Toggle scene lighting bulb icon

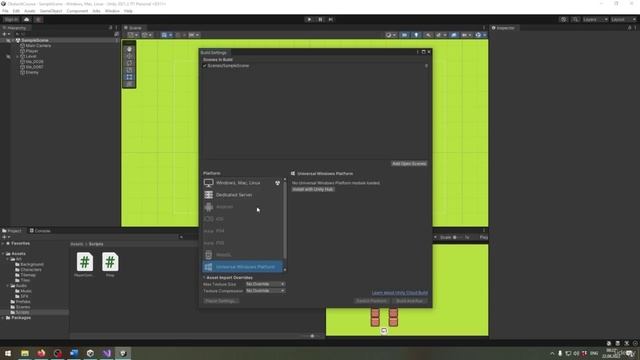(416, 35)
